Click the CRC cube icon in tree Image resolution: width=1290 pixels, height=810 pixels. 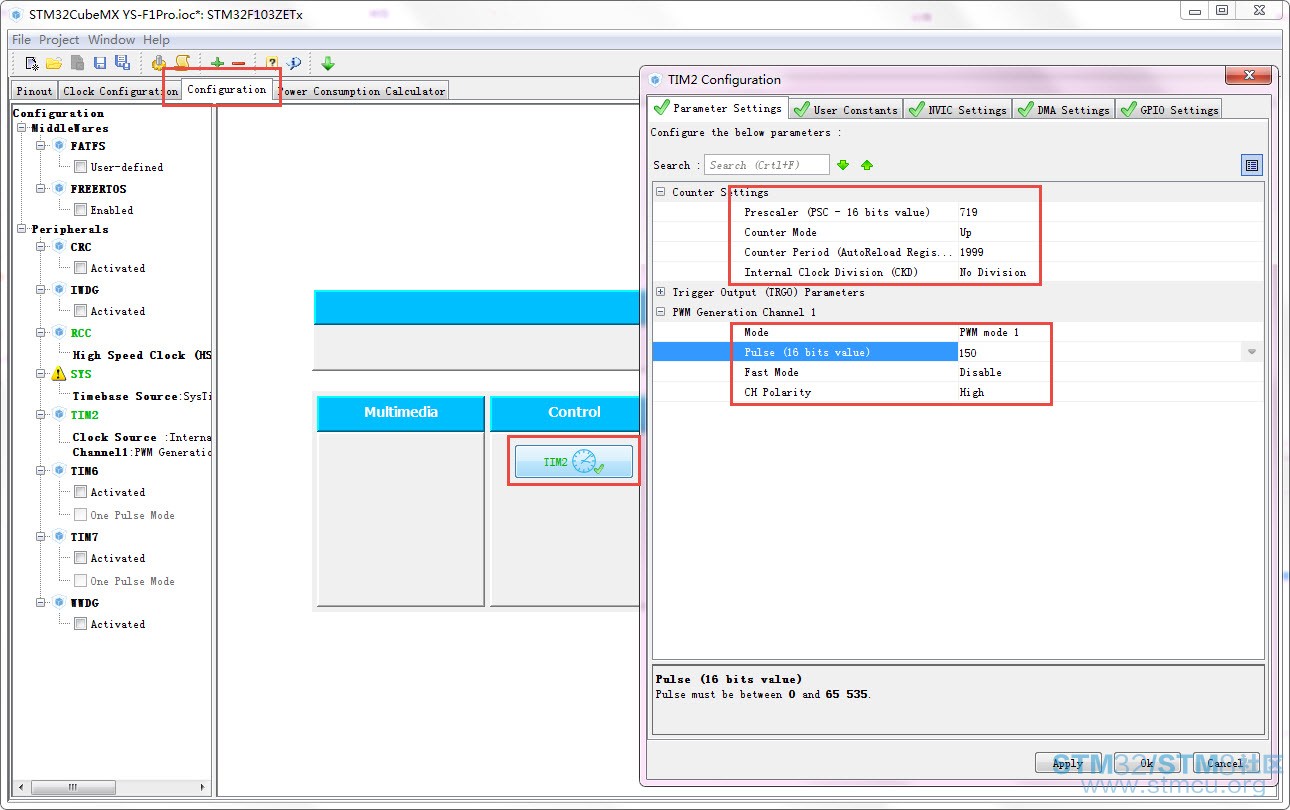click(59, 247)
